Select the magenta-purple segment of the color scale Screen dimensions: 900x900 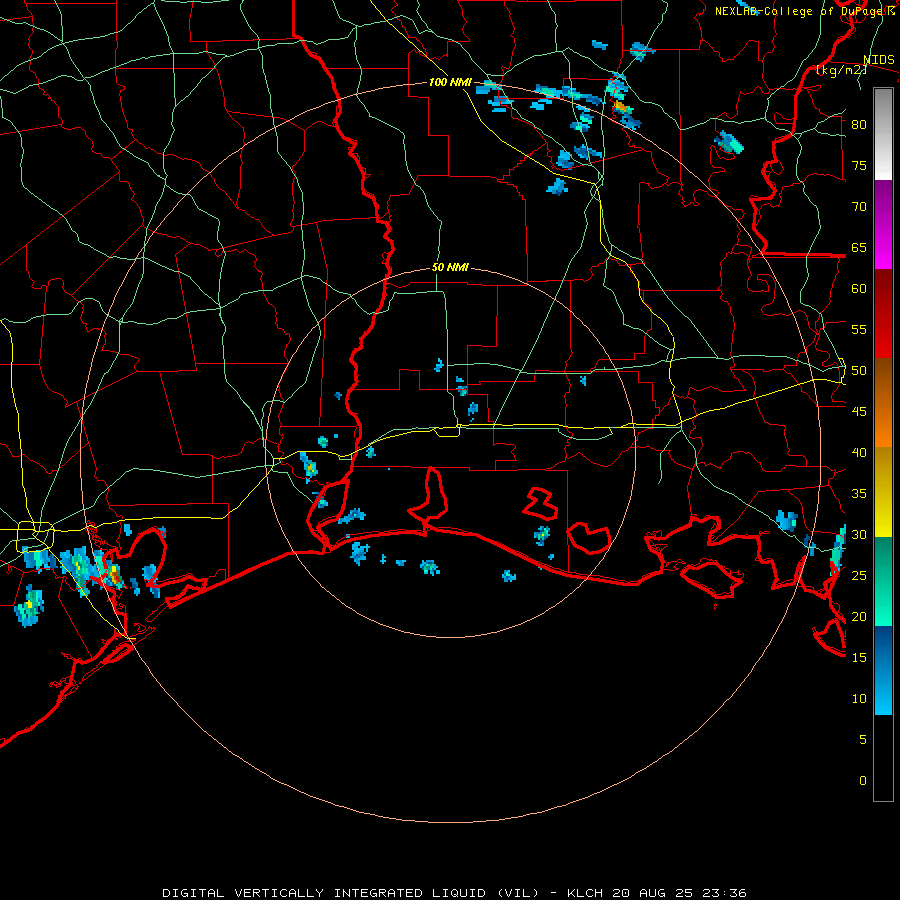[x=883, y=224]
